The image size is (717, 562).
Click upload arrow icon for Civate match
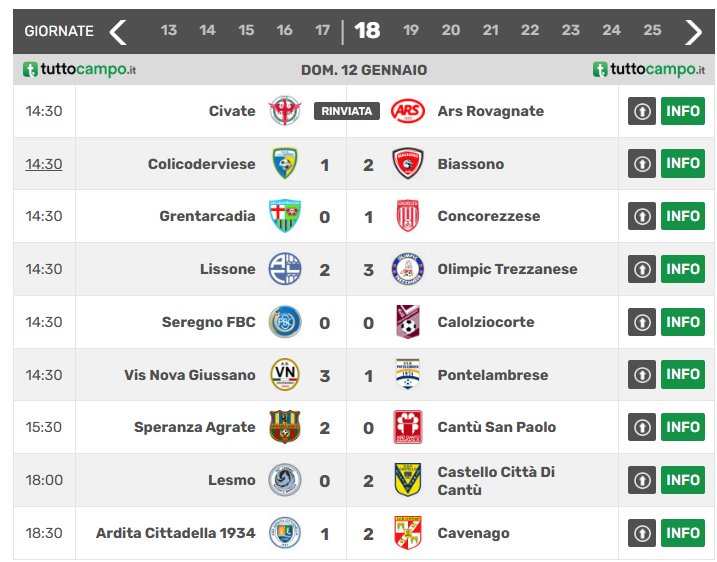point(641,111)
